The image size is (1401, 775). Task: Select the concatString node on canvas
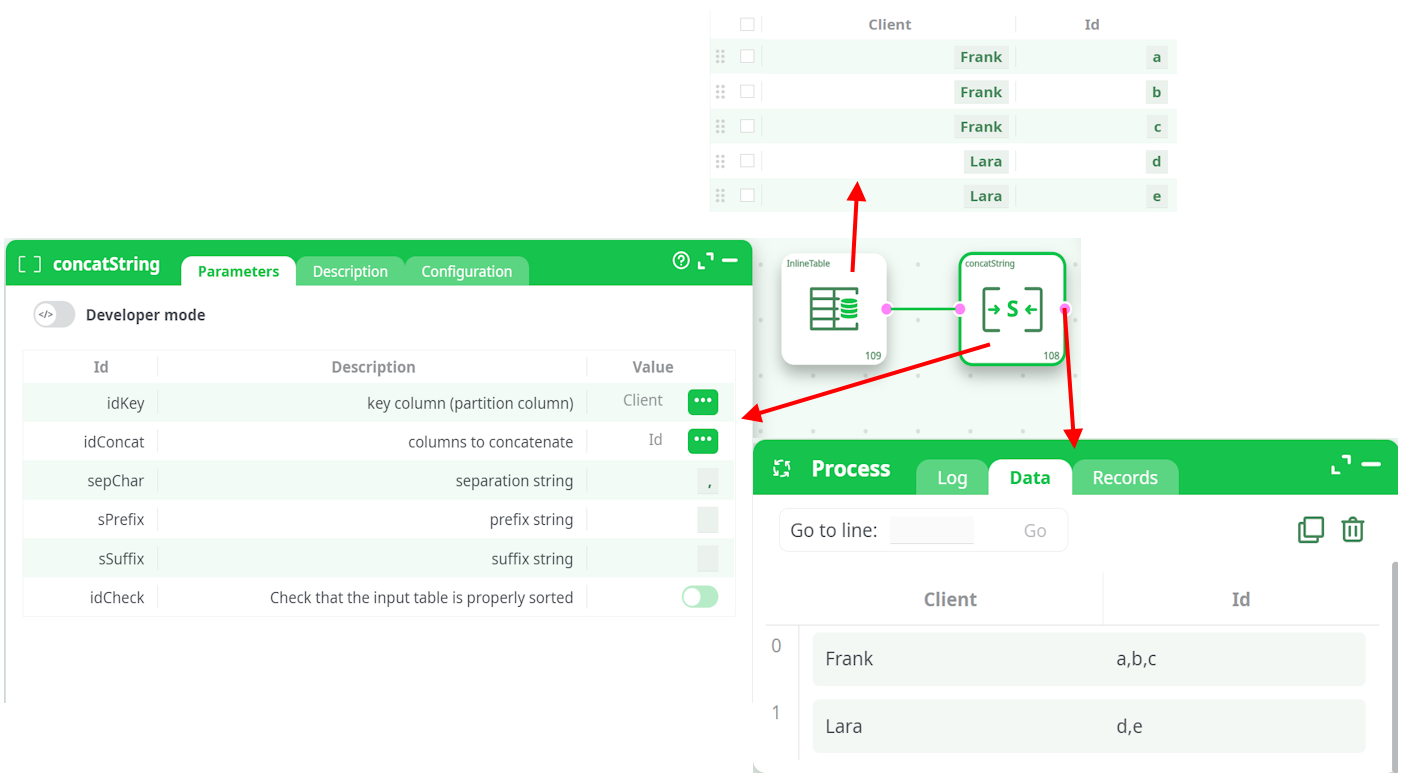point(1011,309)
